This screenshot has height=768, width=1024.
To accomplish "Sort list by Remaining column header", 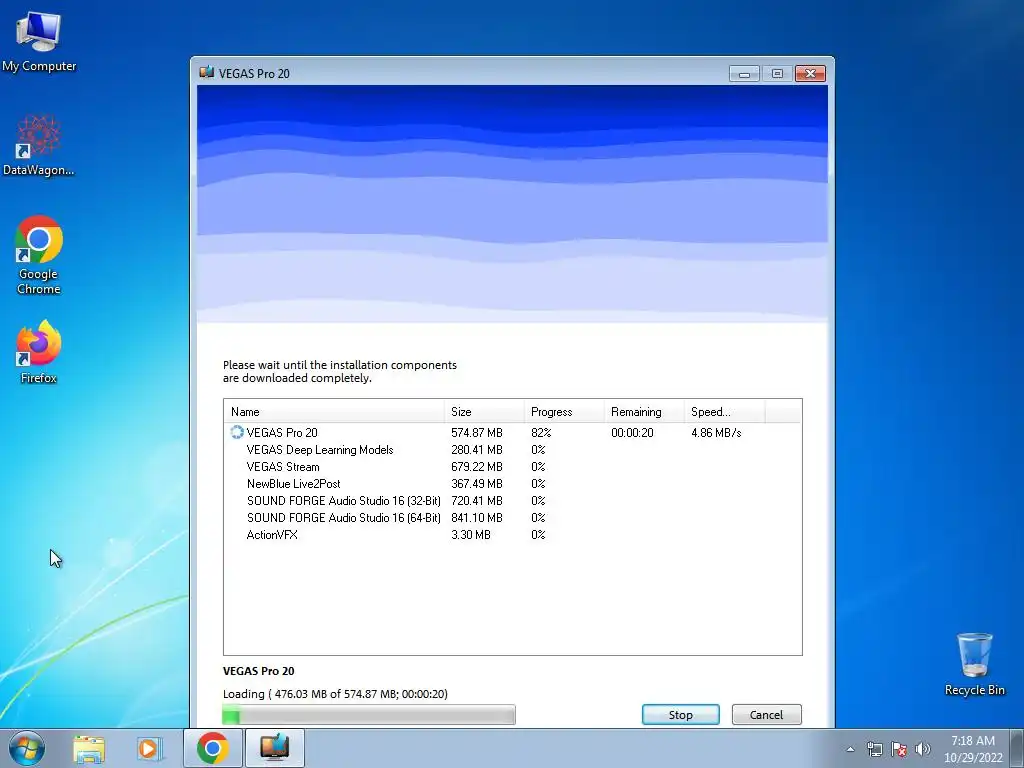I will tap(644, 411).
